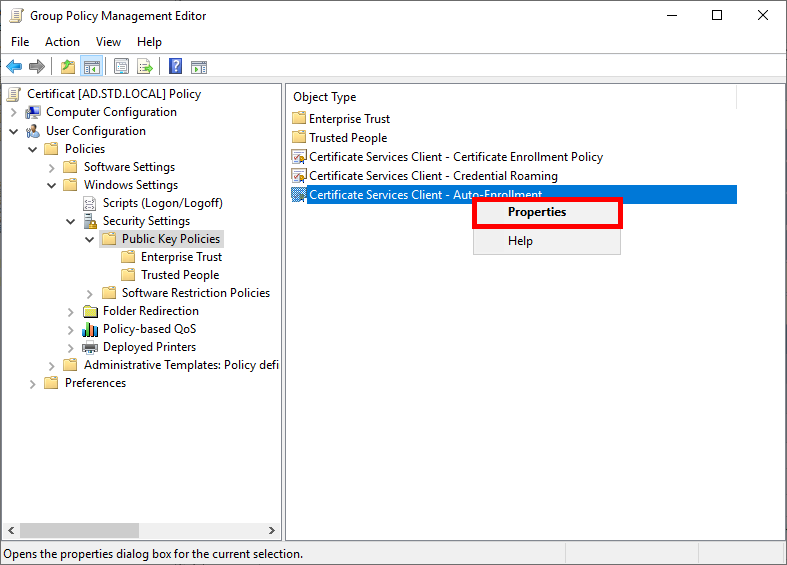Open the View menu
The width and height of the screenshot is (787, 565).
[108, 42]
